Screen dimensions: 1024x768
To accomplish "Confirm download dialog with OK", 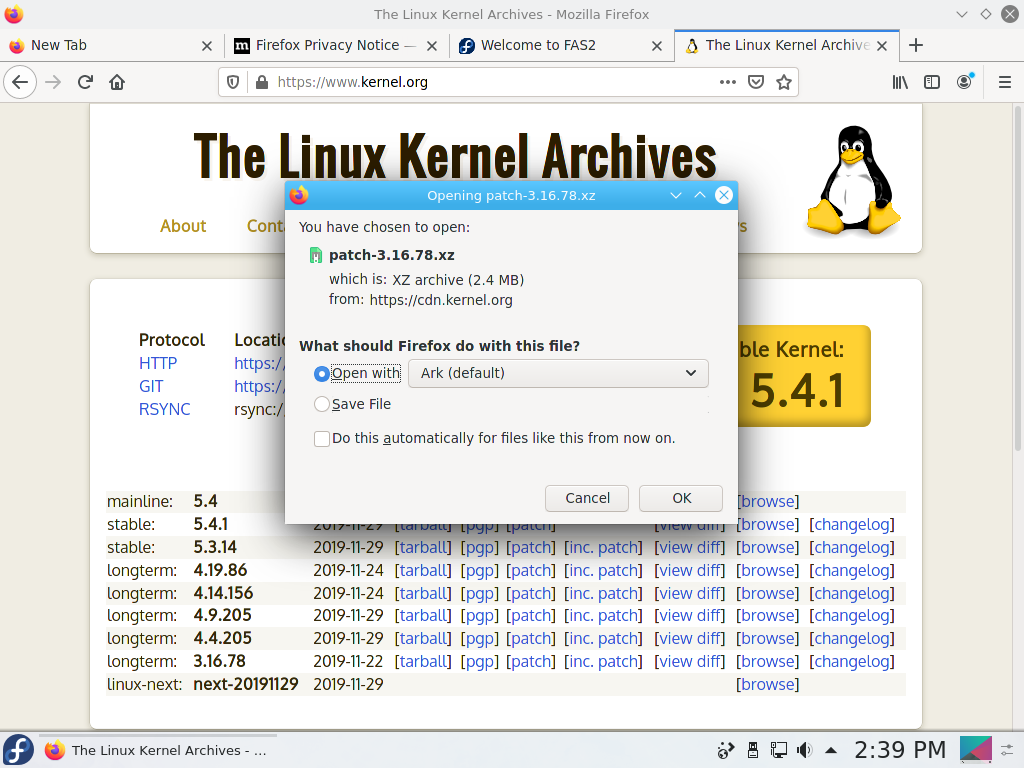I will pos(681,498).
